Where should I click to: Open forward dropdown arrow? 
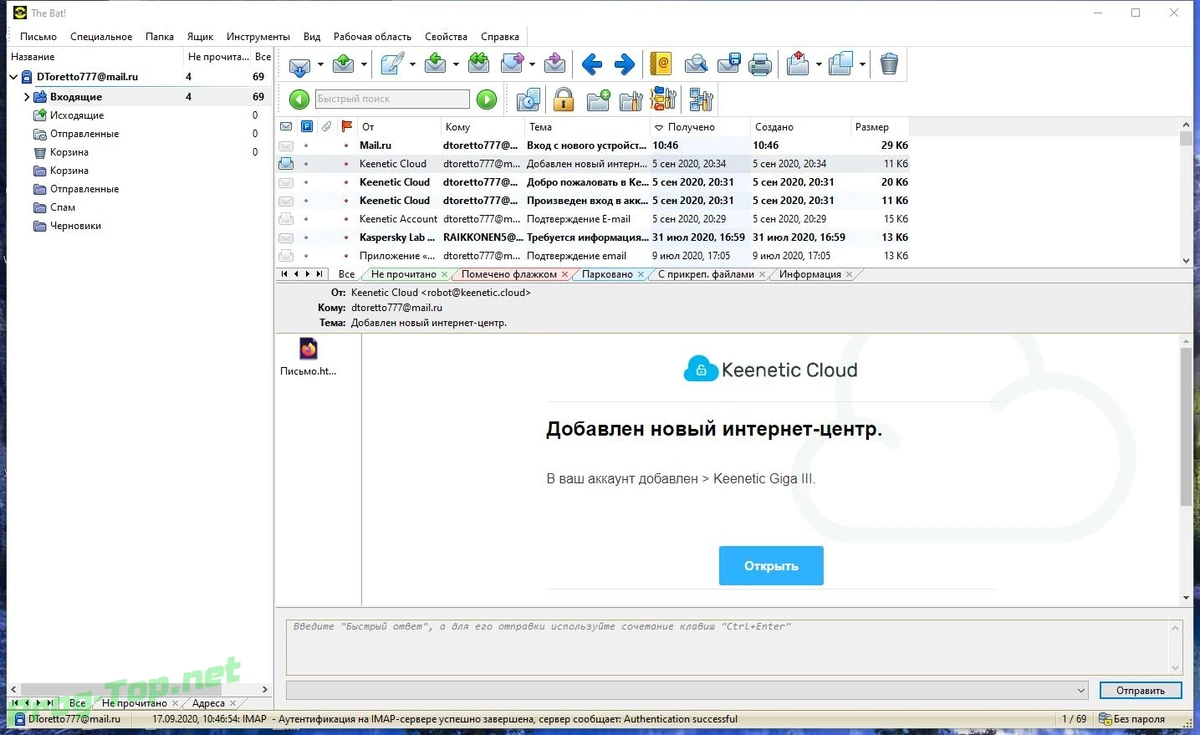tap(533, 65)
